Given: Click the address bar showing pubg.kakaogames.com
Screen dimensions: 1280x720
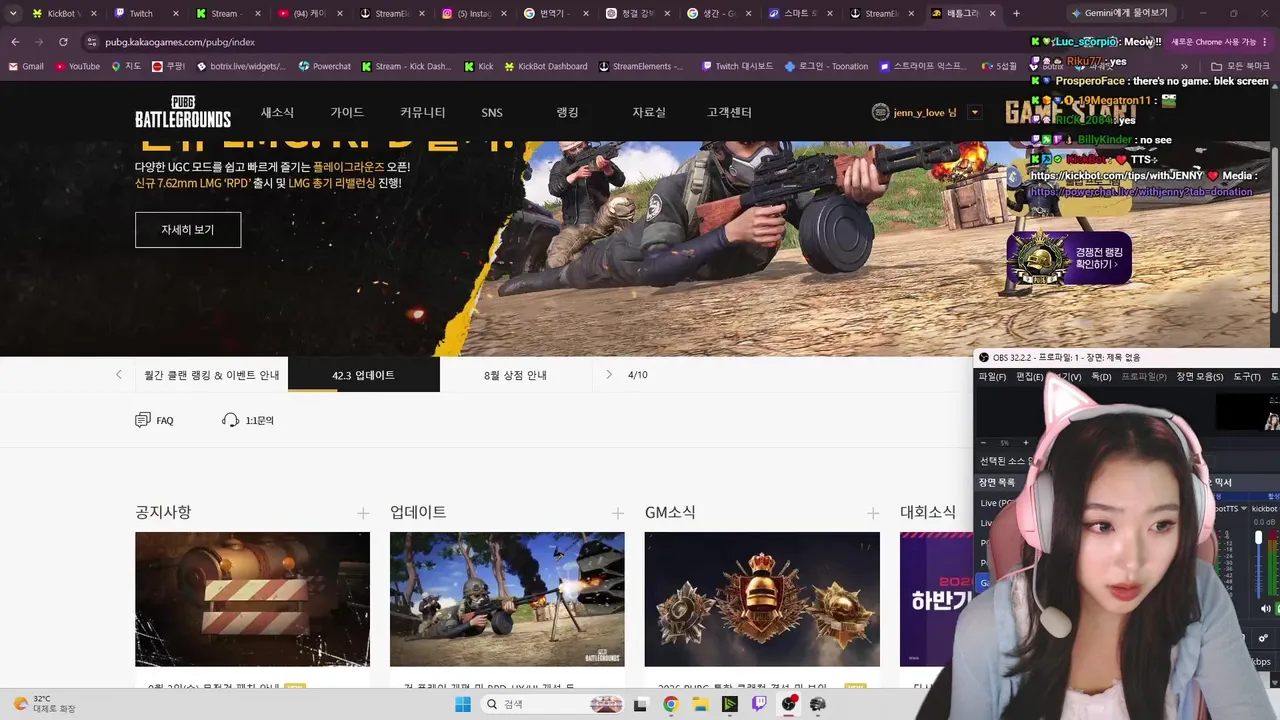Looking at the screenshot, I should click(550, 42).
